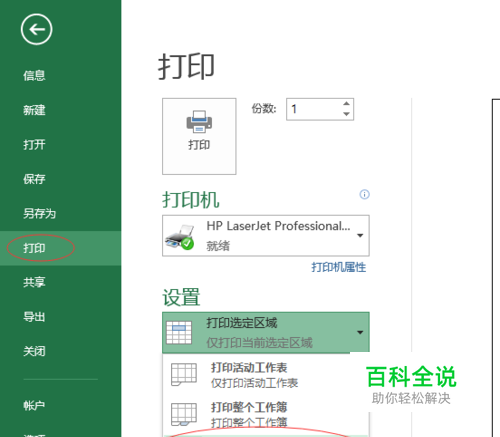Increase copies with the up spinner

346,104
